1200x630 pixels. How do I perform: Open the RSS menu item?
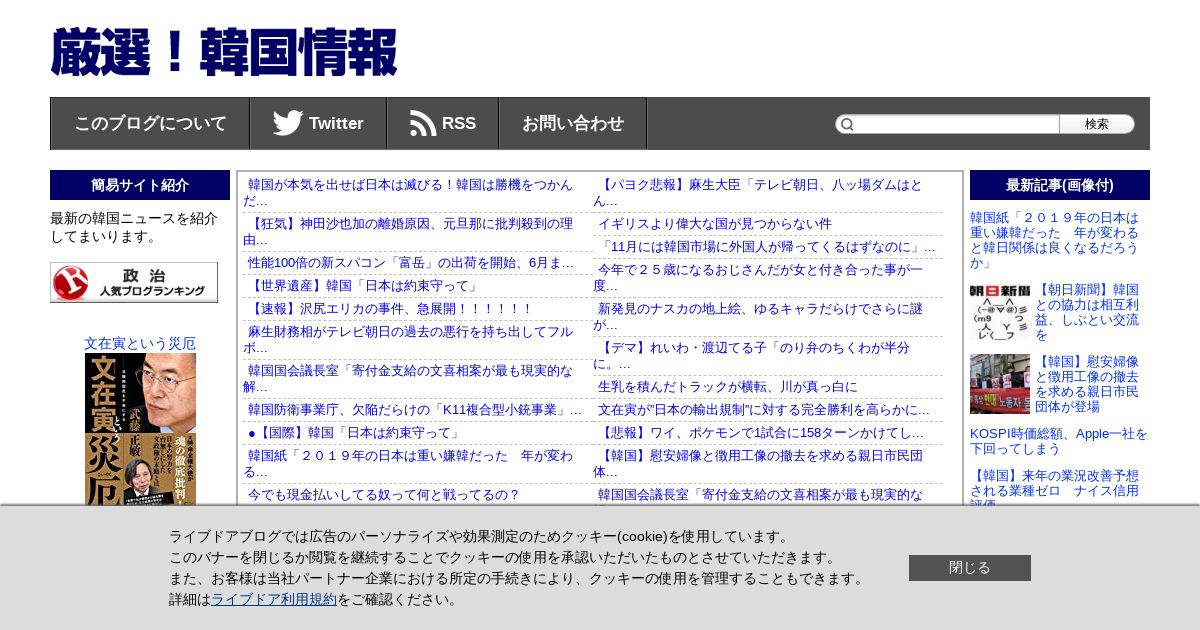tap(443, 124)
